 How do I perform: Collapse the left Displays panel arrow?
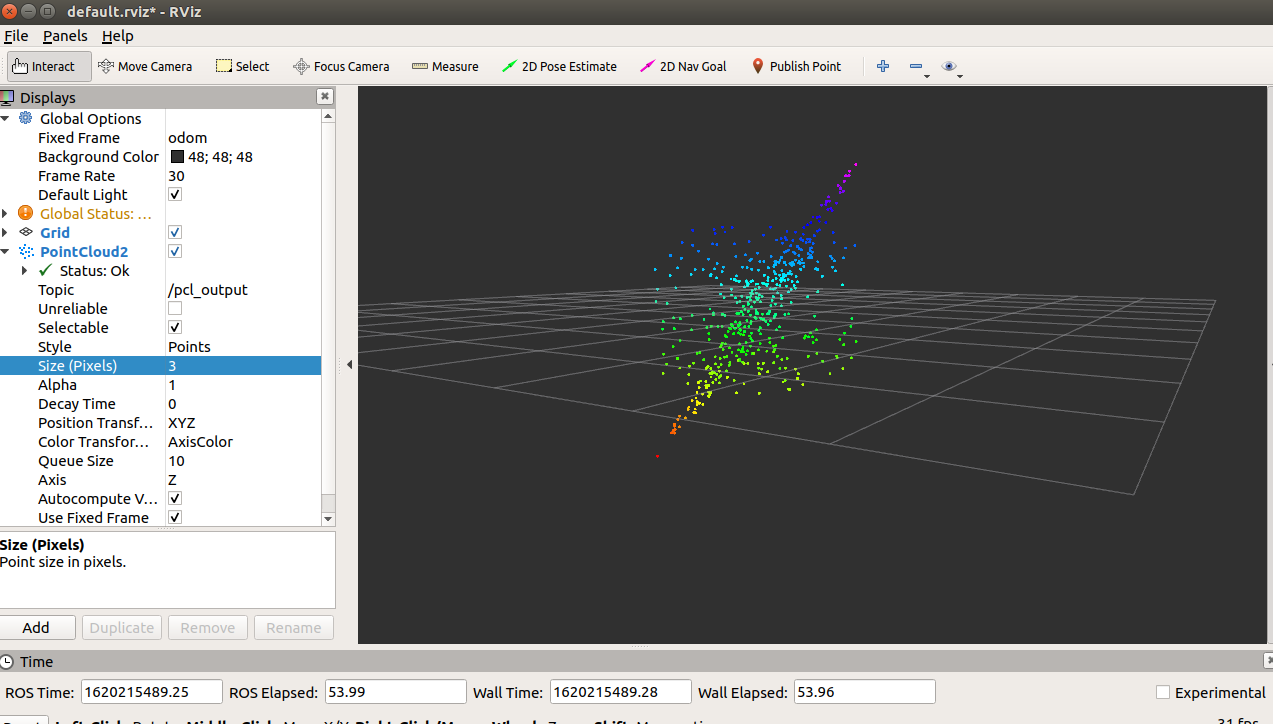pos(349,365)
